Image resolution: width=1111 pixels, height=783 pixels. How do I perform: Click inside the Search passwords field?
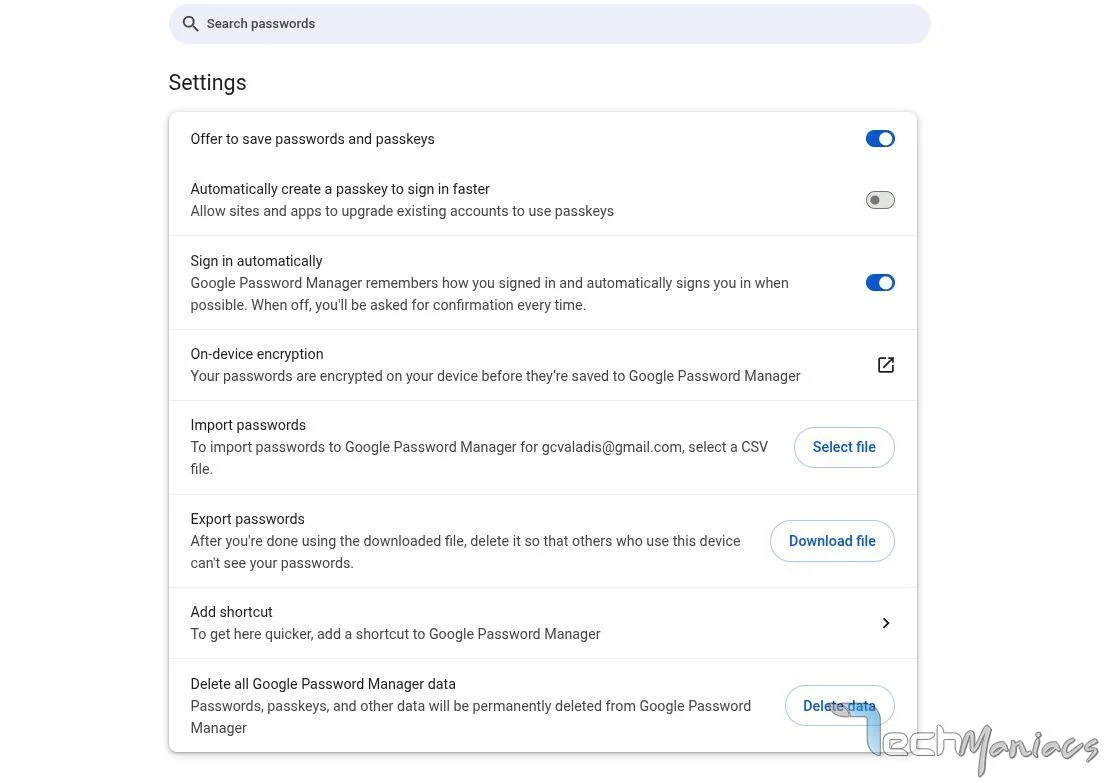[550, 23]
